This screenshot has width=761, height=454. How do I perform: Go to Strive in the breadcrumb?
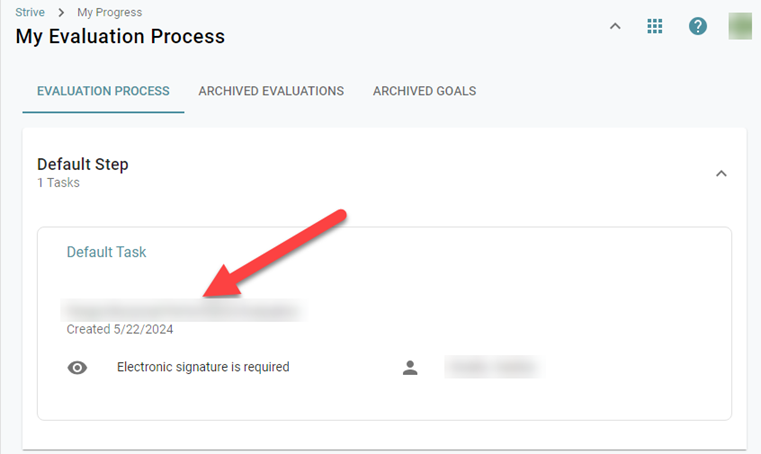pyautogui.click(x=30, y=13)
